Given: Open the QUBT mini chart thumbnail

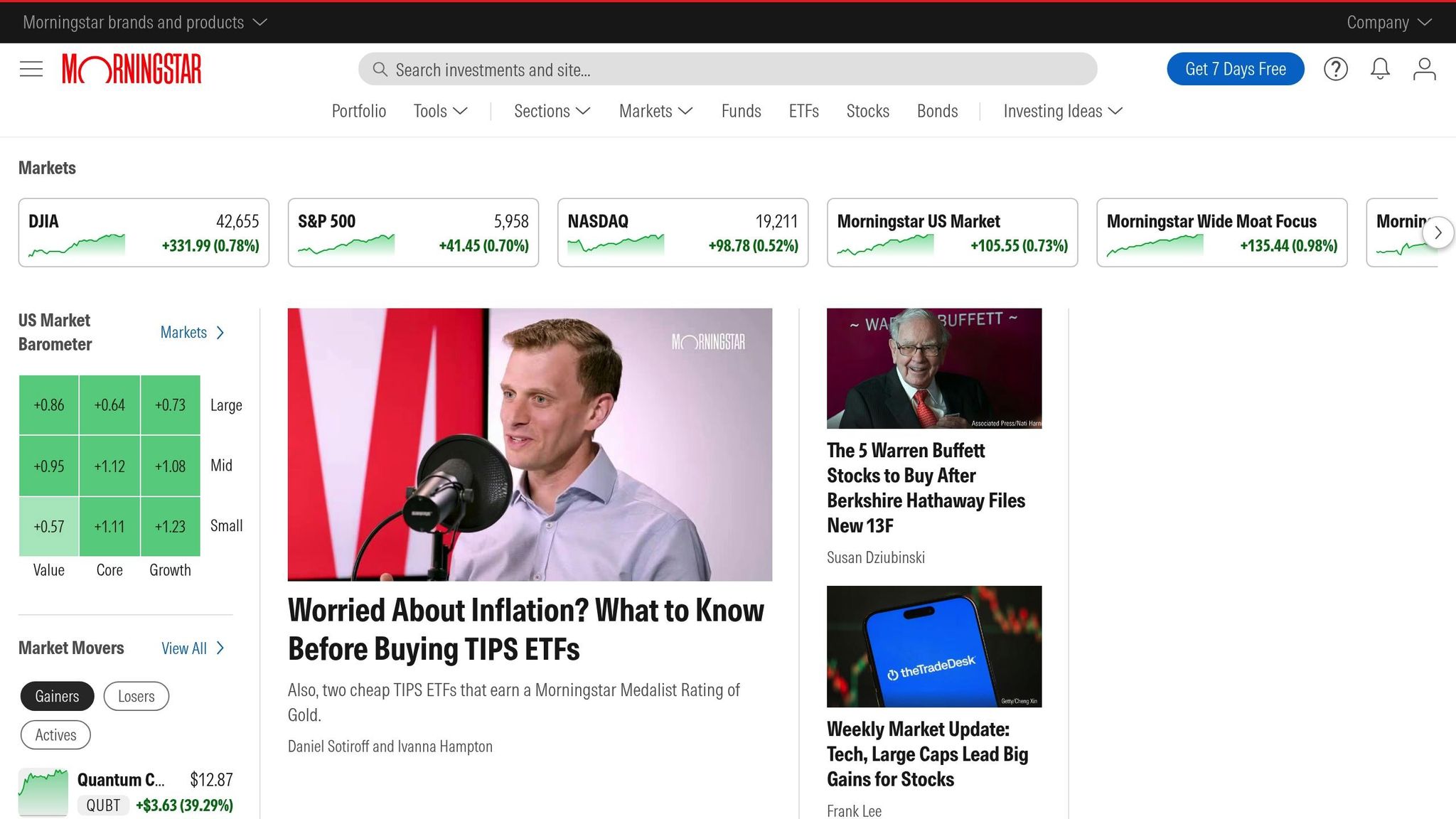Looking at the screenshot, I should point(43,792).
